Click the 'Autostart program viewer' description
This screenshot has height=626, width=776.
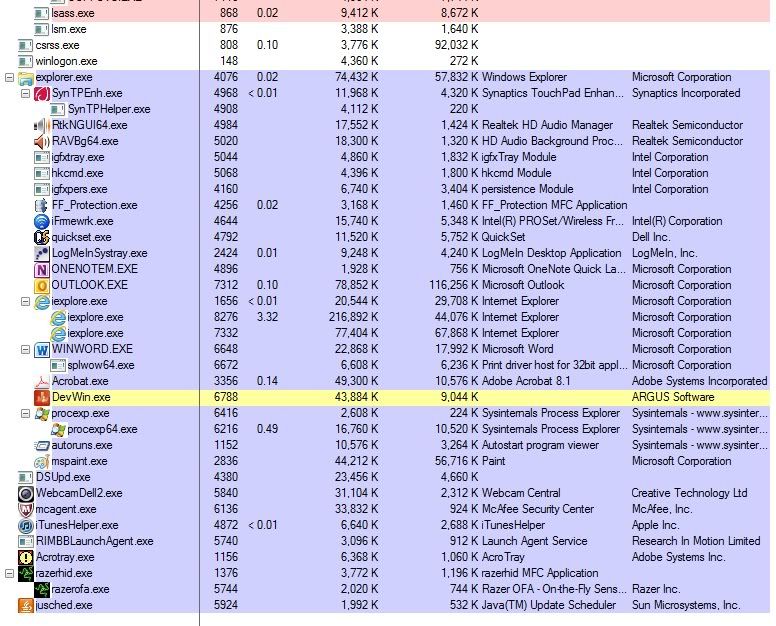pyautogui.click(x=540, y=445)
